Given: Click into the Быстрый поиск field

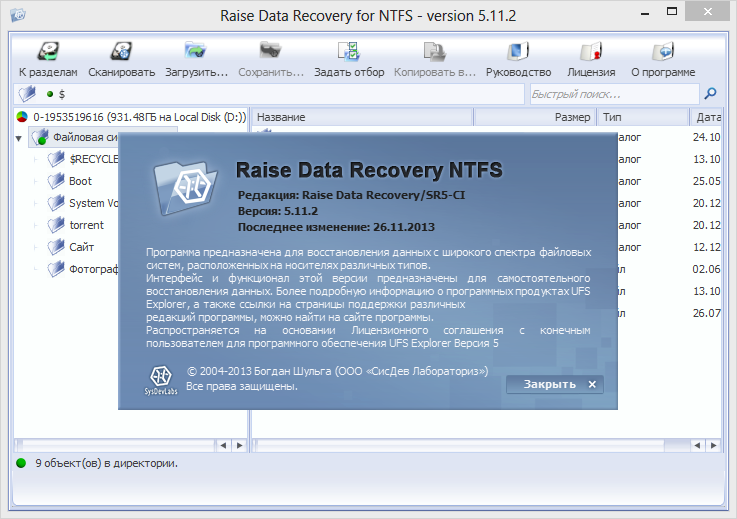Looking at the screenshot, I should [614, 94].
